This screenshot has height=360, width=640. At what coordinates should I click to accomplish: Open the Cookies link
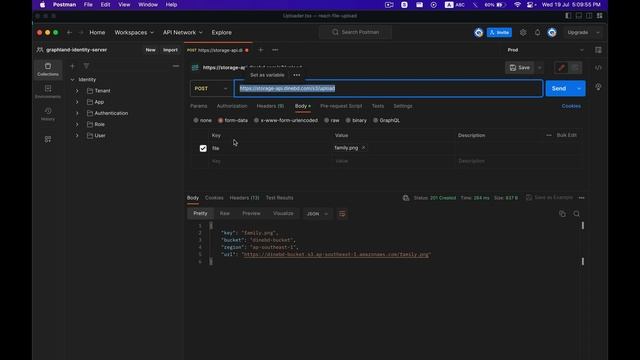click(571, 106)
